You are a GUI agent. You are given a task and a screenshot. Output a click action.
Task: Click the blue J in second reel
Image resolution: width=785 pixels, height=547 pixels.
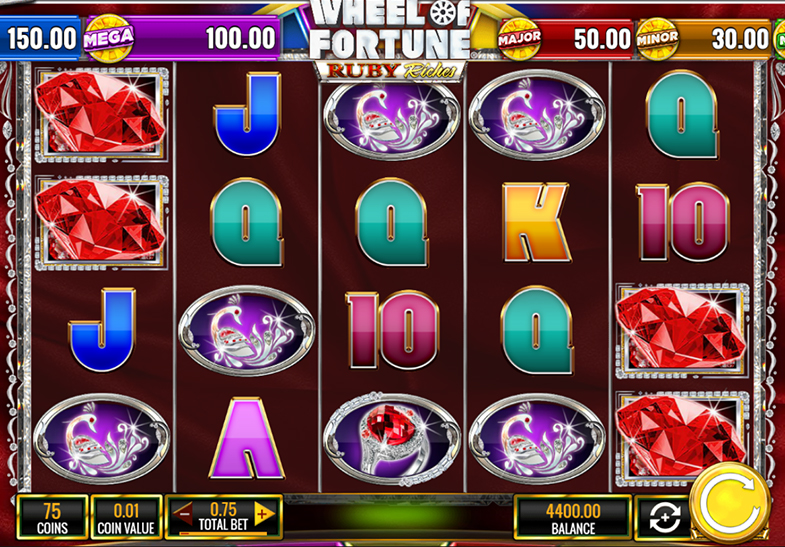[x=247, y=114]
